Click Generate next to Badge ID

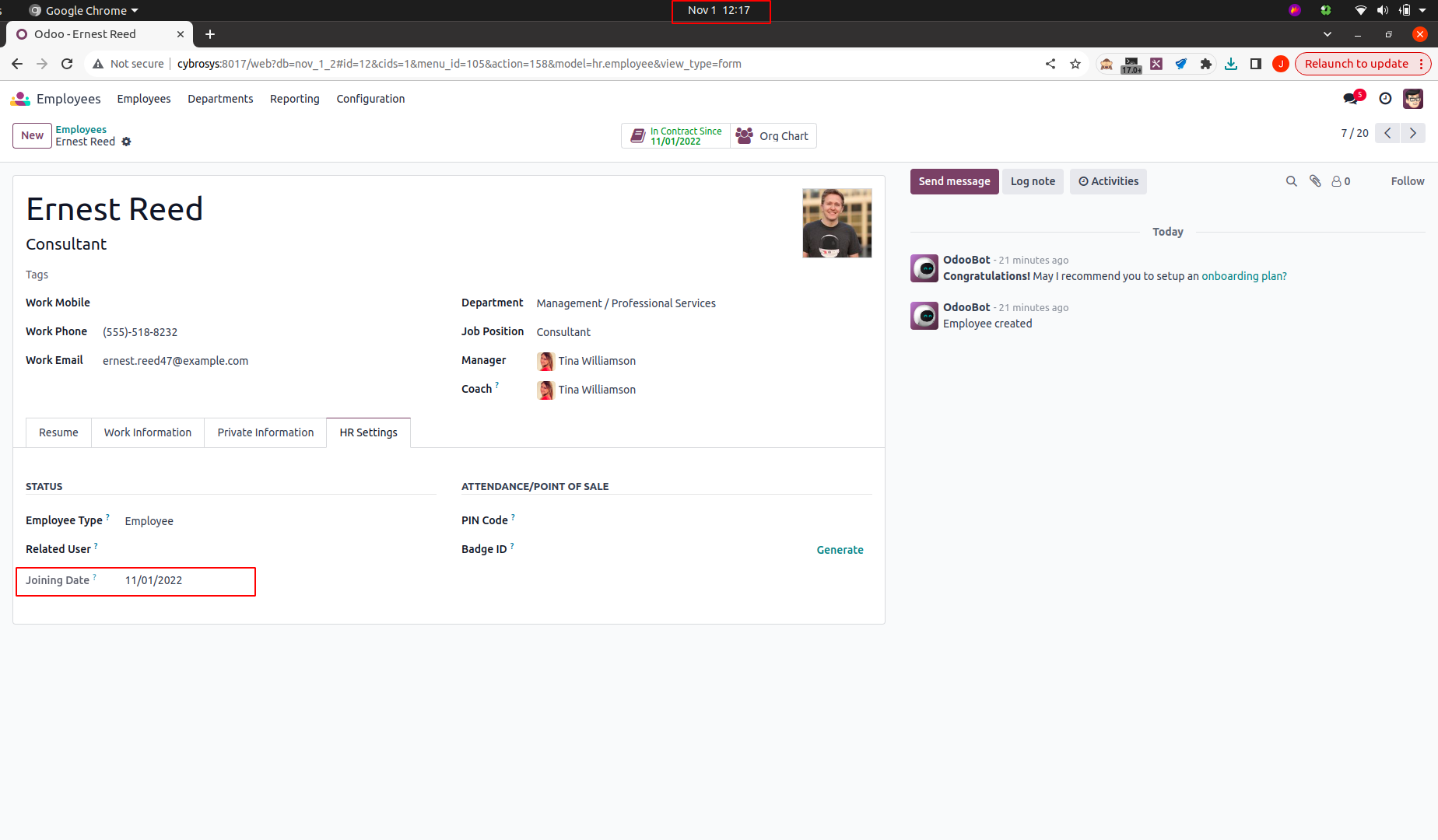840,550
